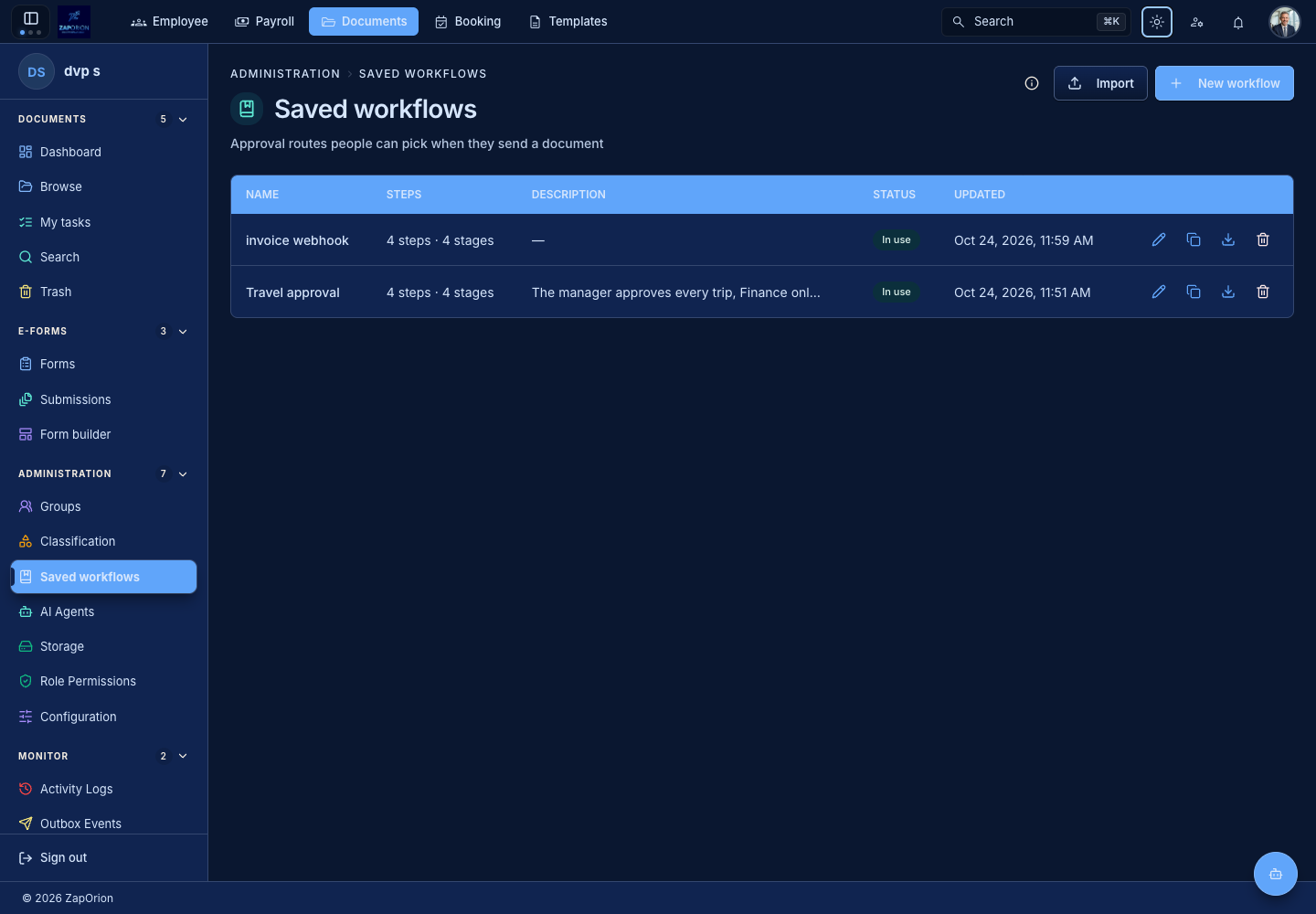Click invoice webhook's In use badge
1316x914 pixels.
(897, 239)
